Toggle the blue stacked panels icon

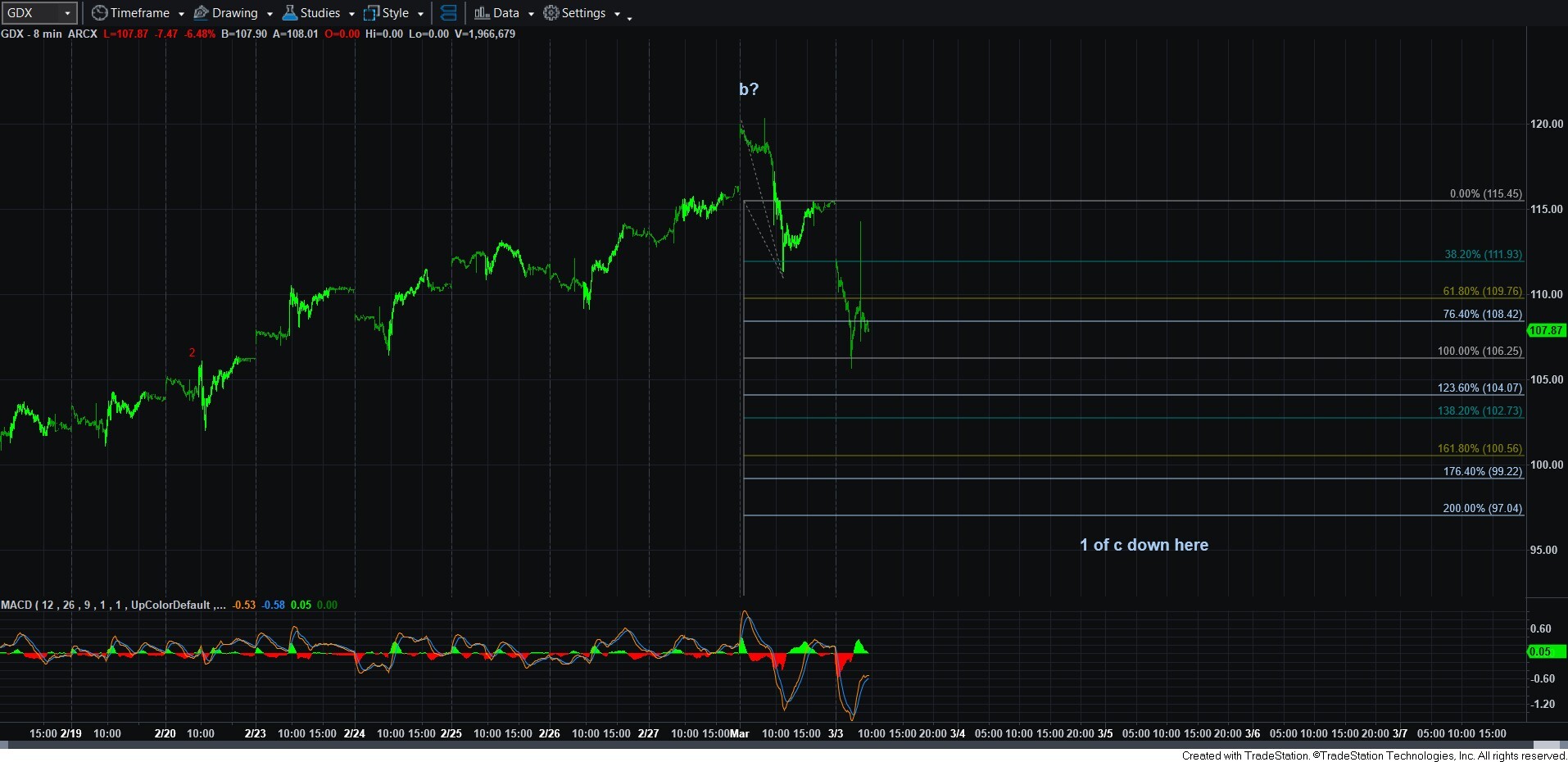click(448, 13)
